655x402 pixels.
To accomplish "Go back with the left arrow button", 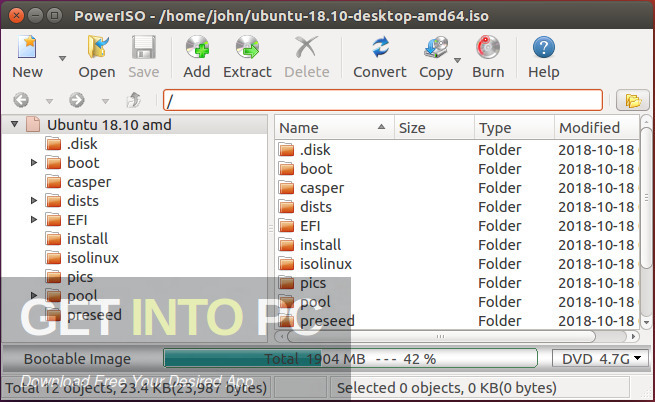I will click(21, 100).
